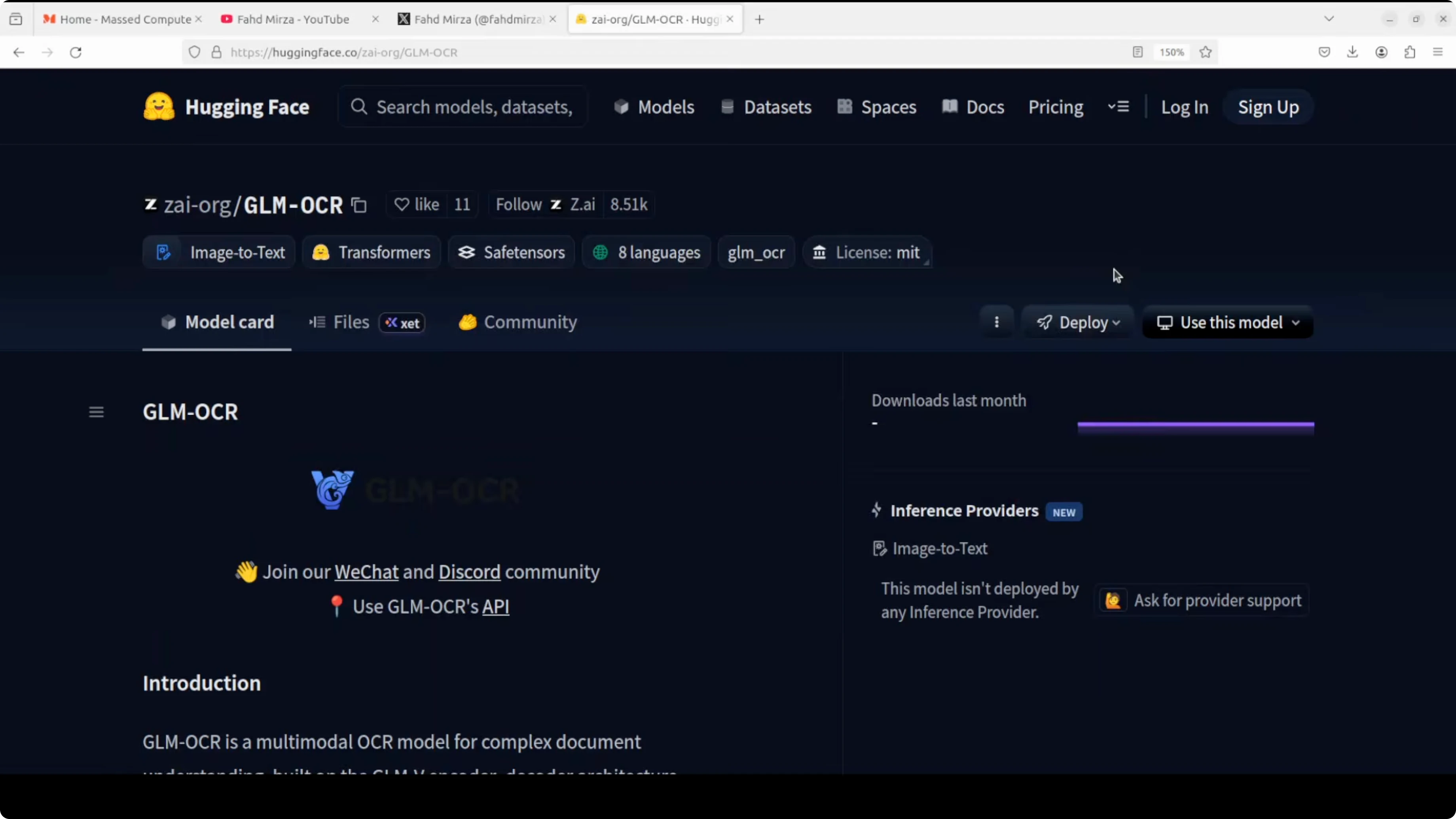Click the table of contents hamburger icon
This screenshot has width=1456, height=819.
pos(97,412)
